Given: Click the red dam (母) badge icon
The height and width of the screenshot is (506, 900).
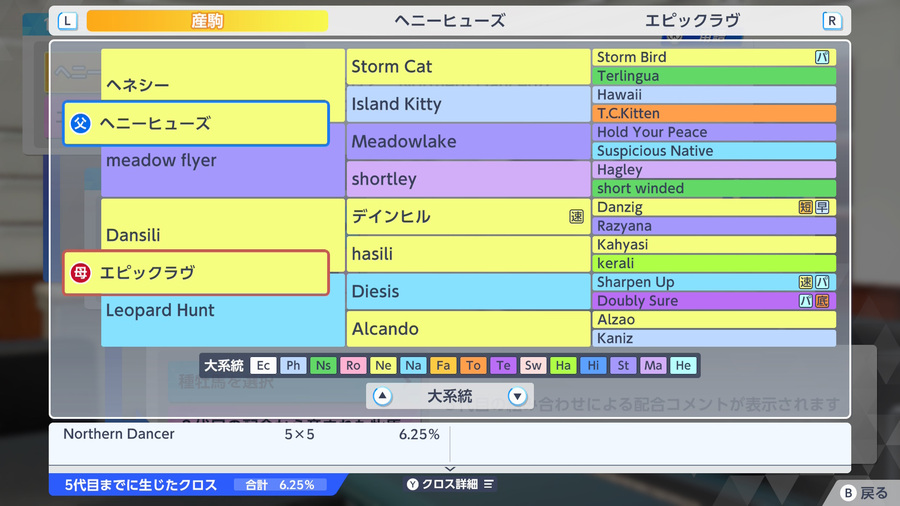Looking at the screenshot, I should pyautogui.click(x=80, y=273).
